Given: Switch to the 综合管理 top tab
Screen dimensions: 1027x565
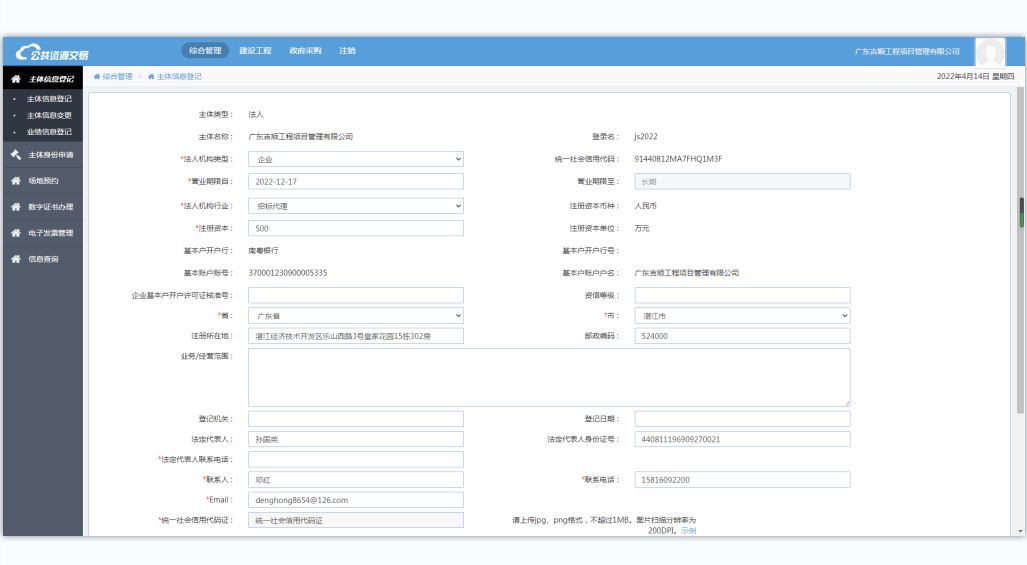Looking at the screenshot, I should pyautogui.click(x=205, y=50).
